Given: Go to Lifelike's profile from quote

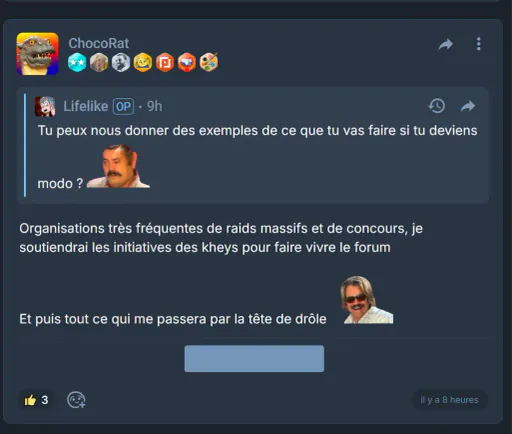Looking at the screenshot, I should (86, 106).
